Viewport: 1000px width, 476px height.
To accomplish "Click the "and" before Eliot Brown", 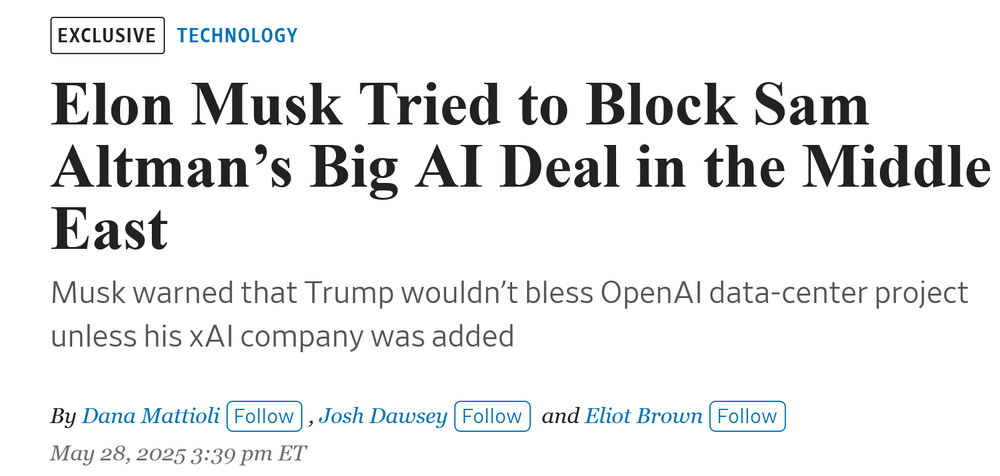I will [560, 416].
